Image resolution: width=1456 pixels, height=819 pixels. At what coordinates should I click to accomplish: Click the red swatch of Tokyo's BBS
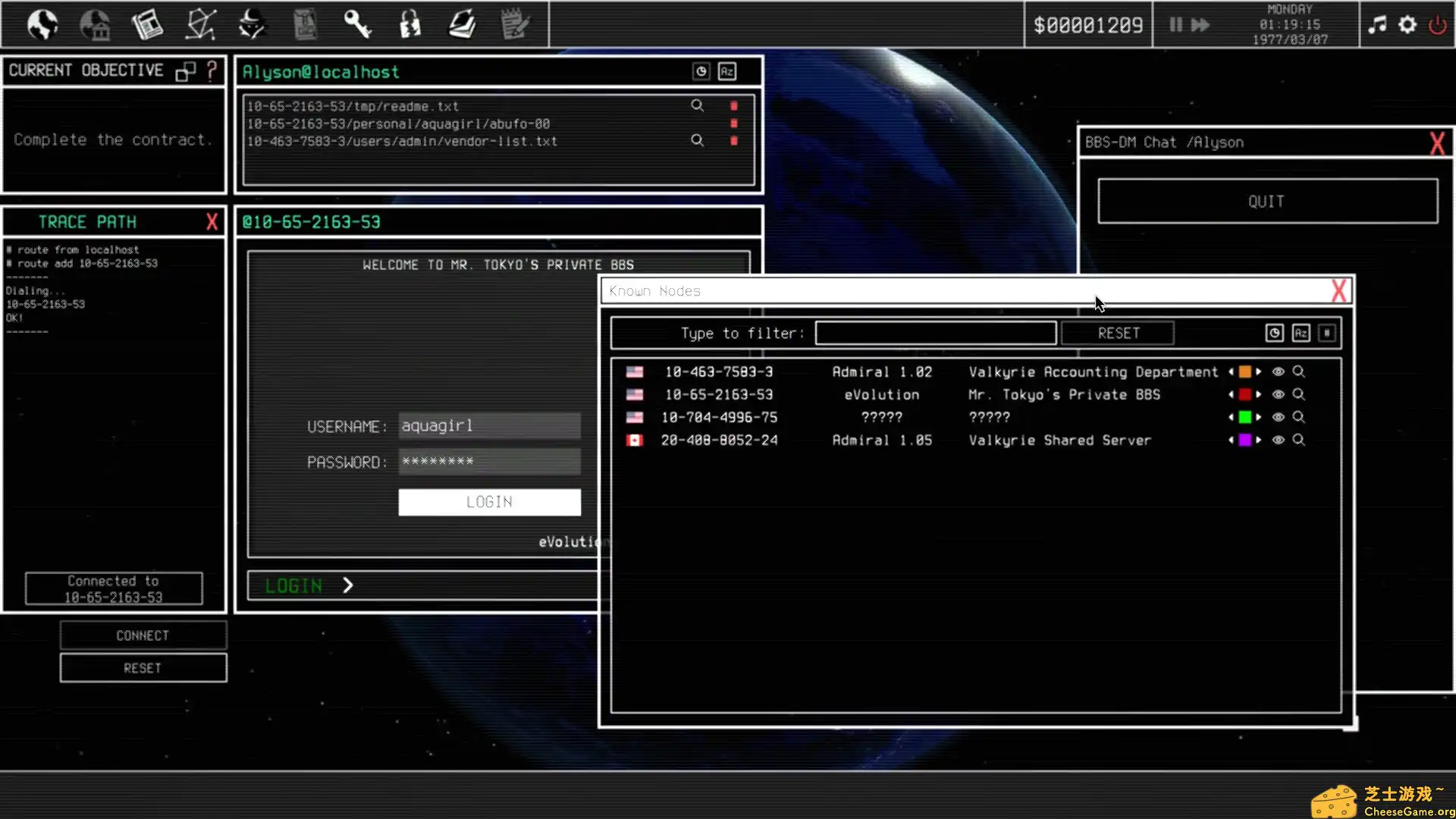point(1244,395)
